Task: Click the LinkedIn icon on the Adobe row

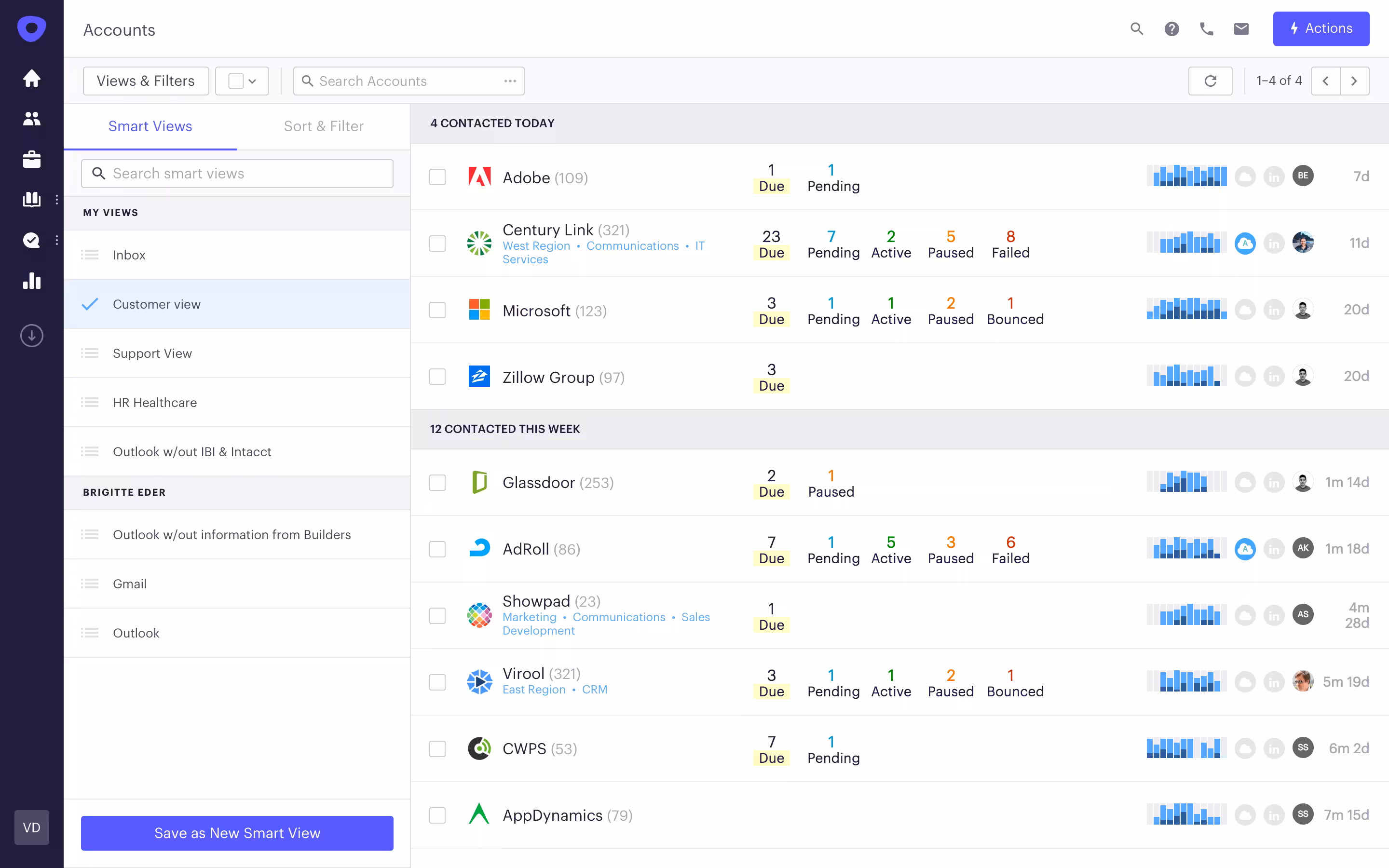Action: (x=1275, y=176)
